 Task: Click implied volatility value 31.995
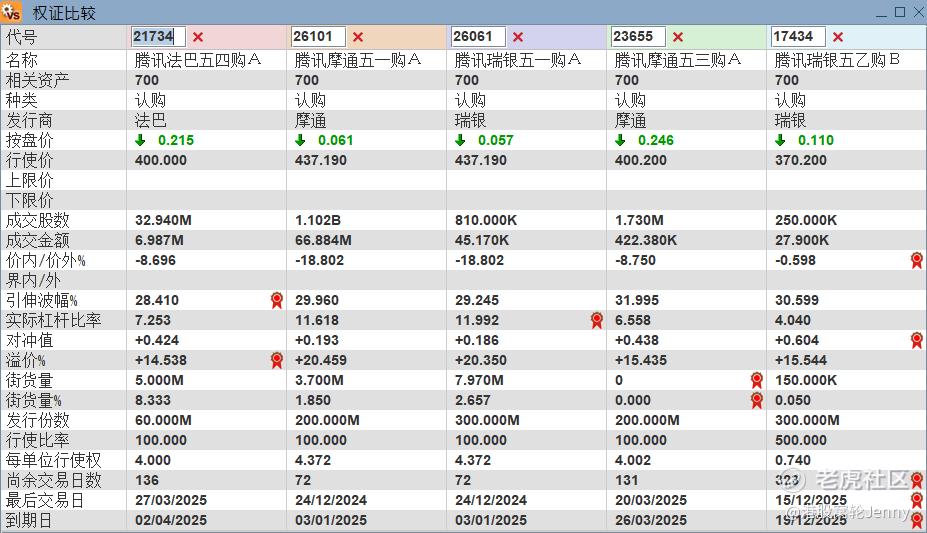coord(637,300)
